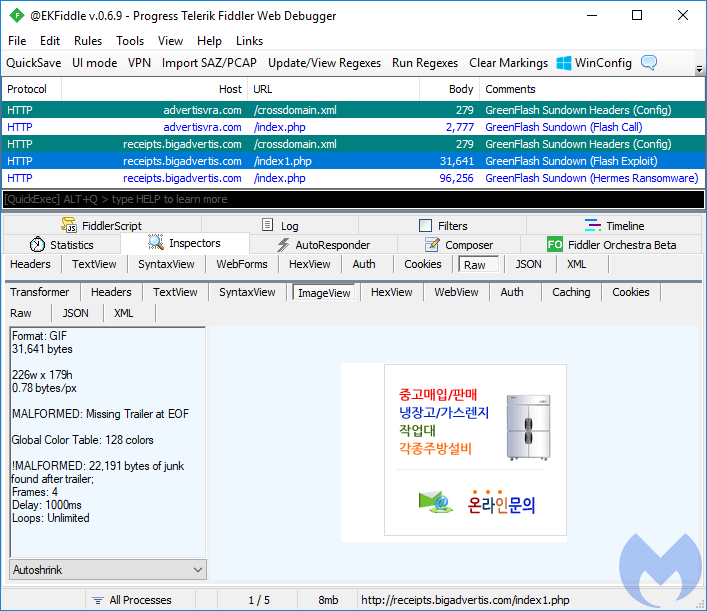The image size is (707, 611).
Task: Switch to the response WebView tab
Action: click(x=455, y=292)
